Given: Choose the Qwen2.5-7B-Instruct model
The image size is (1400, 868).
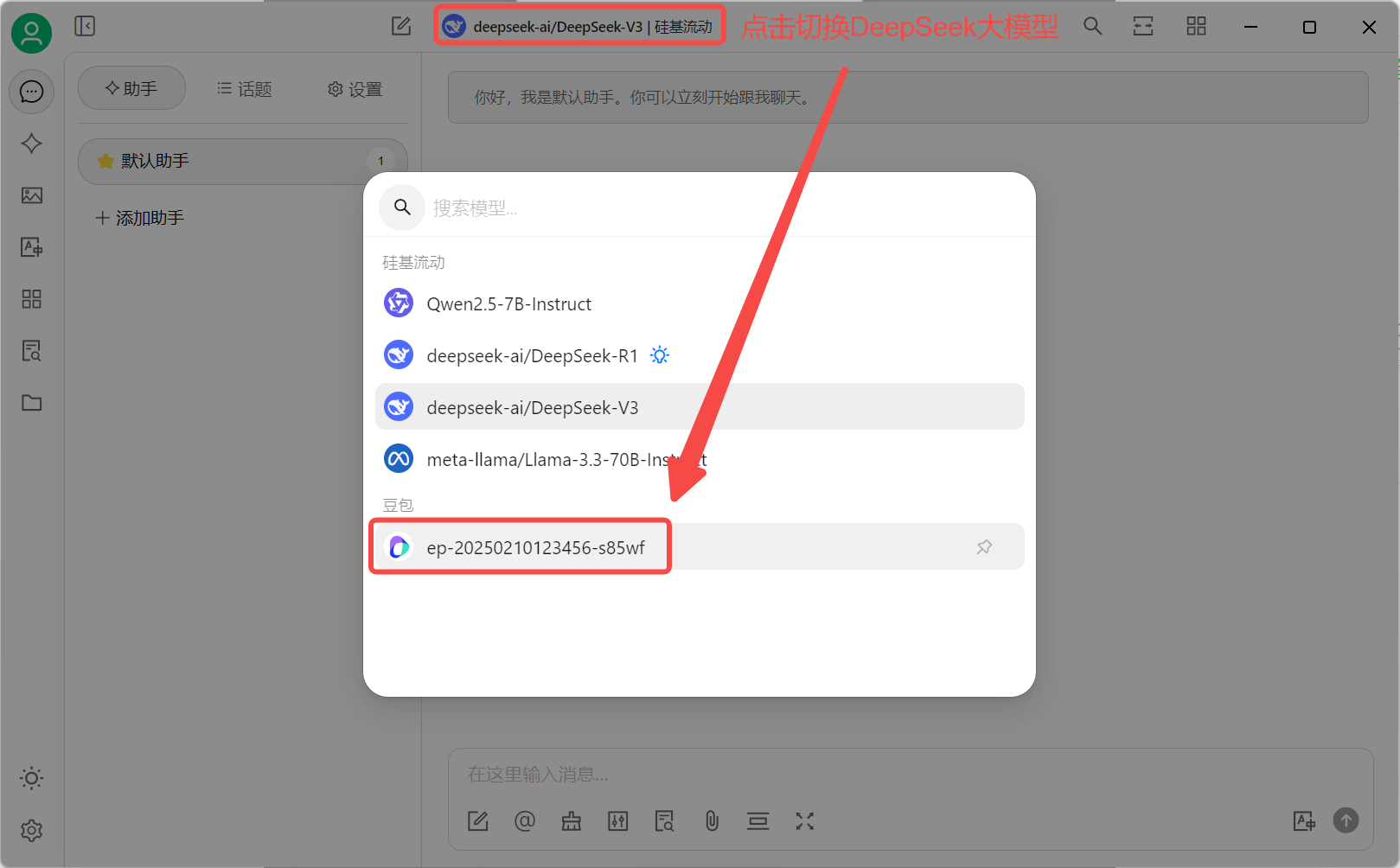Looking at the screenshot, I should [x=508, y=304].
